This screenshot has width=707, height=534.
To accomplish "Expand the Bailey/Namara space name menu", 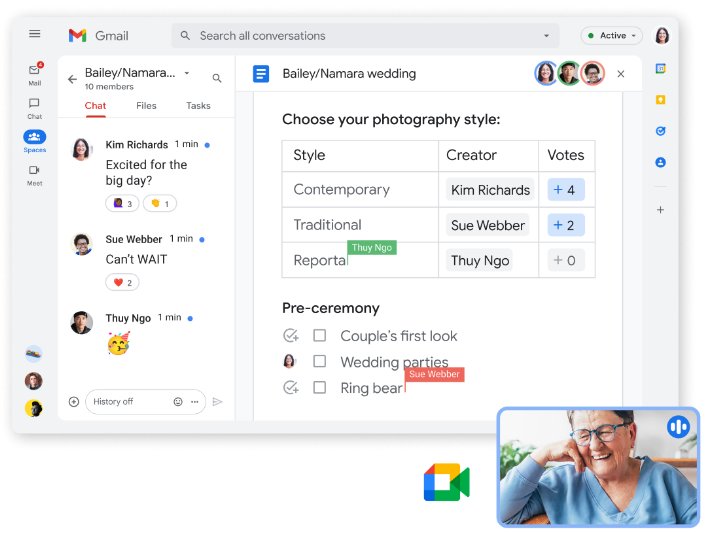I will click(187, 73).
